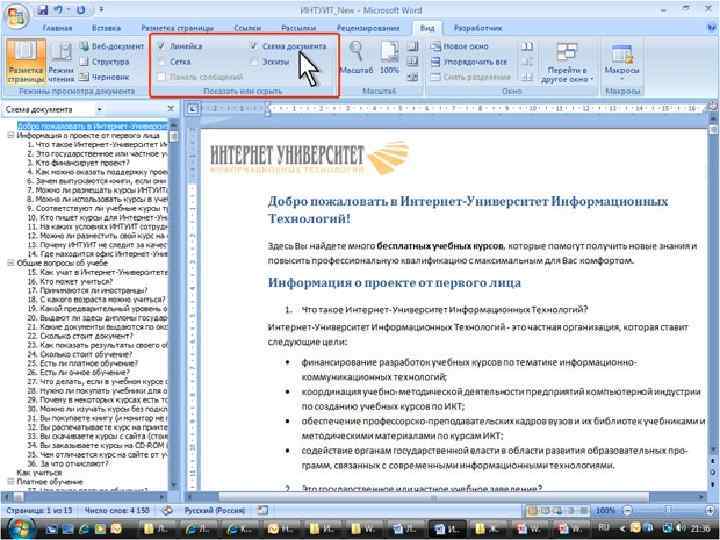The width and height of the screenshot is (720, 540).
Task: Click Страница: 1 из 13 in status bar
Action: pyautogui.click(x=39, y=510)
